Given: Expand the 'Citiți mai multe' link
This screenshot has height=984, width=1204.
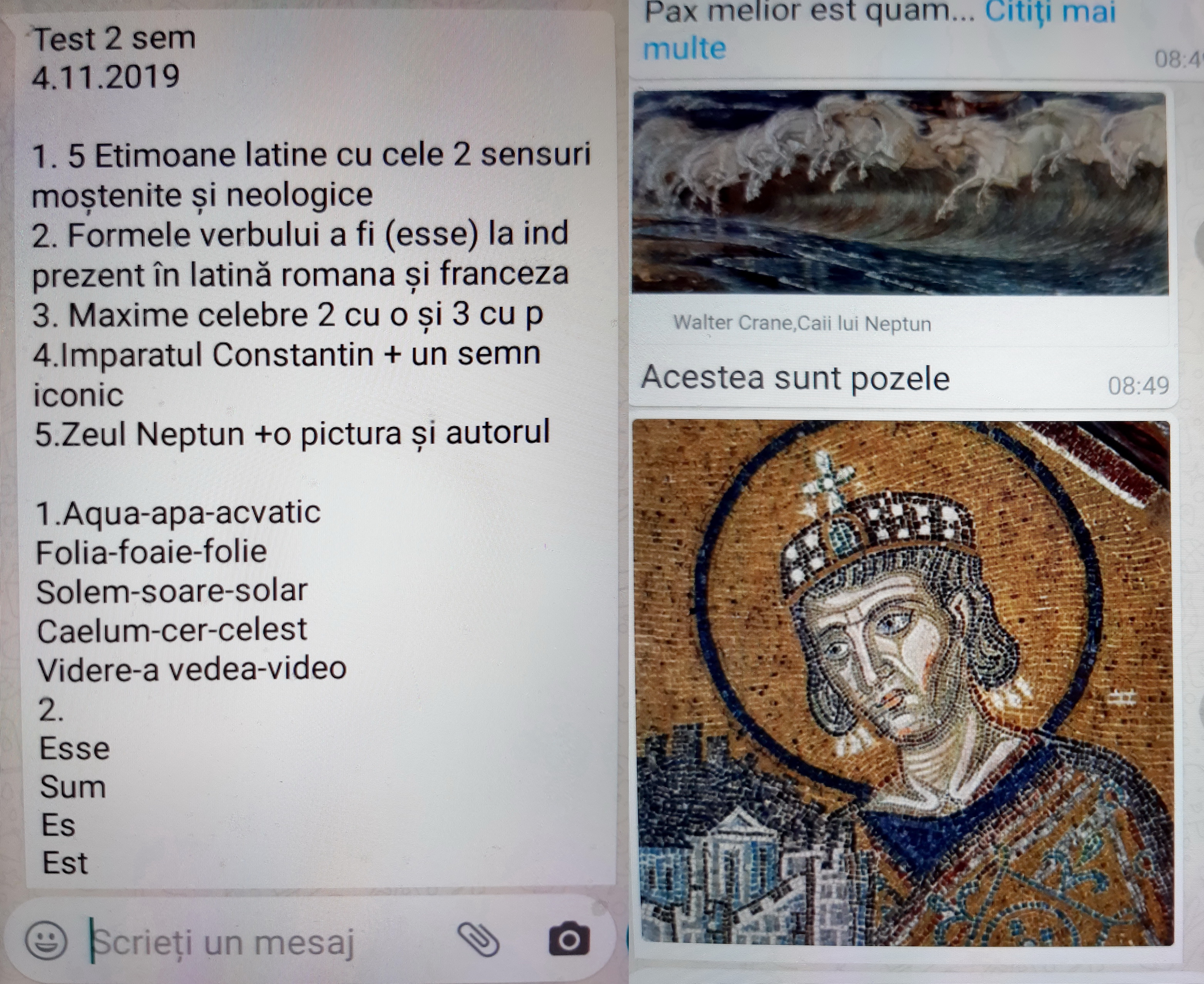Looking at the screenshot, I should point(880,30).
